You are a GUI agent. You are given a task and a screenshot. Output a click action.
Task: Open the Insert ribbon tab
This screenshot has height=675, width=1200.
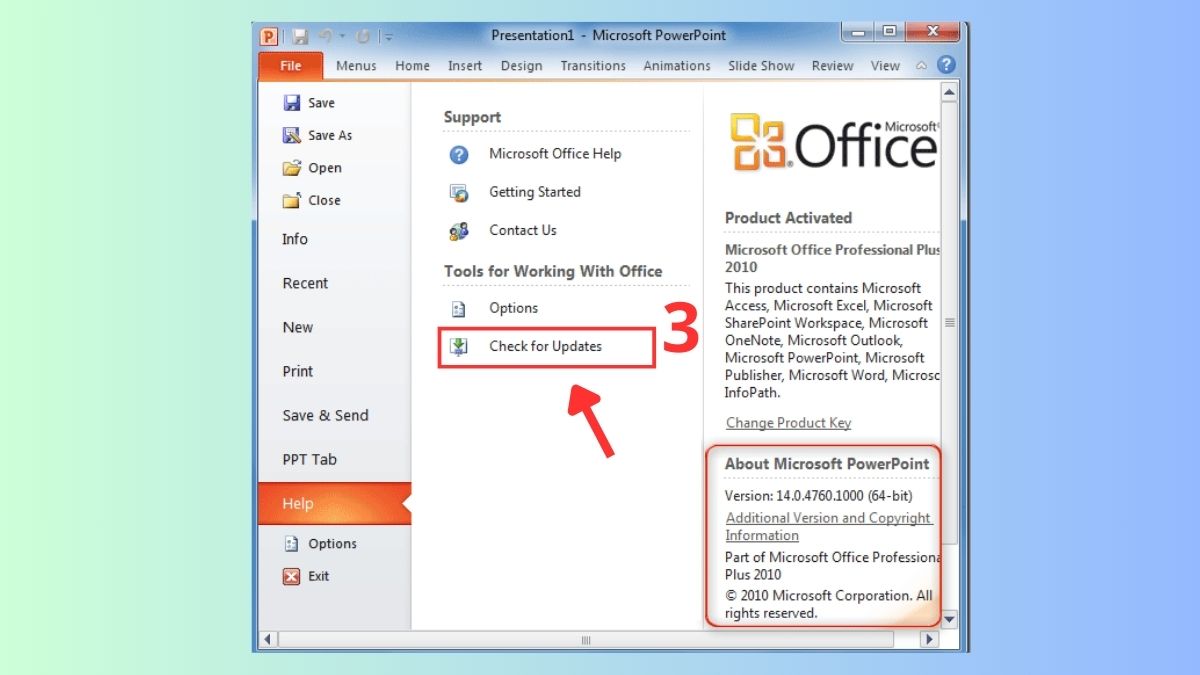click(x=465, y=66)
